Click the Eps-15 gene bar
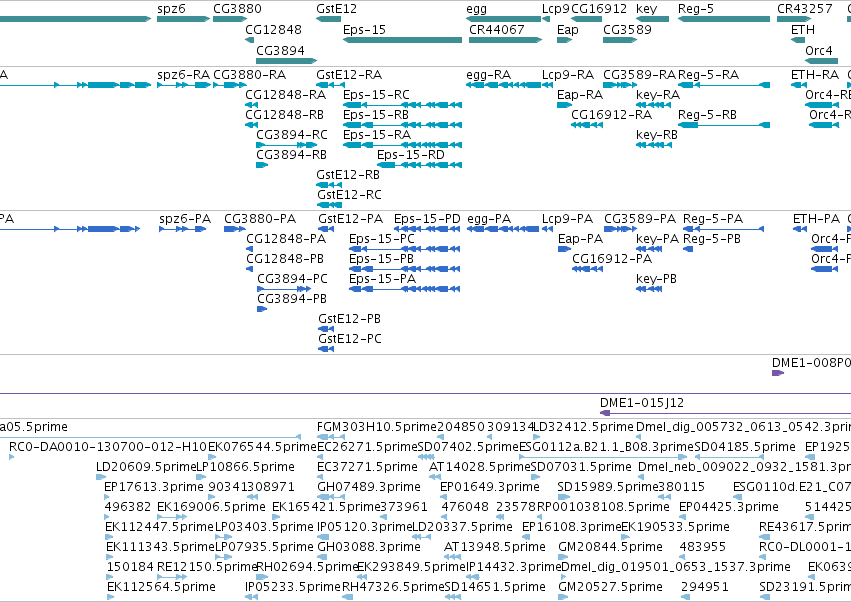 pos(402,40)
